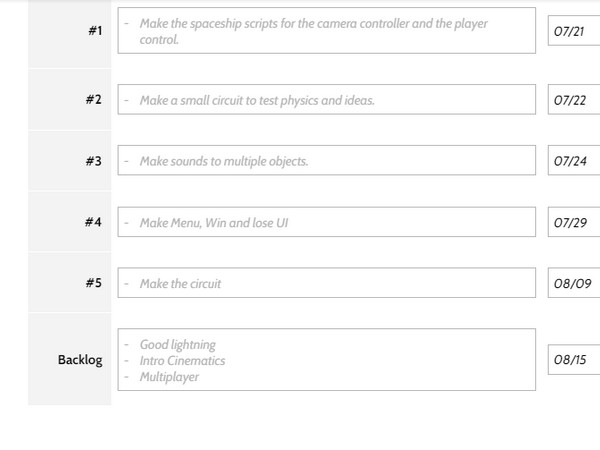The height and width of the screenshot is (450, 600).
Task: Click the #5 milestone label
Action: pos(92,283)
